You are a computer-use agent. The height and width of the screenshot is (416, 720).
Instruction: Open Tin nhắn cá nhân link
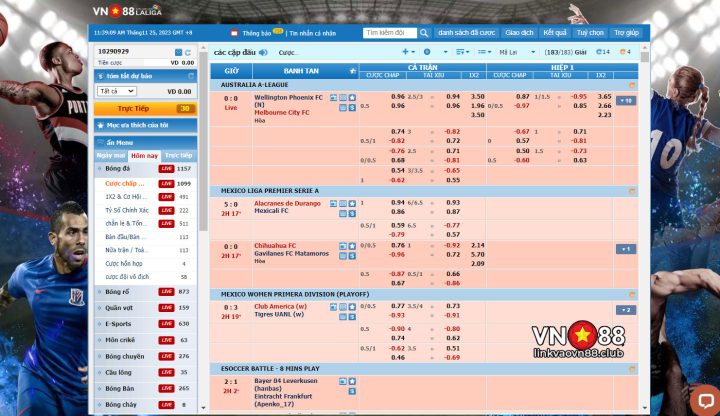coord(313,34)
